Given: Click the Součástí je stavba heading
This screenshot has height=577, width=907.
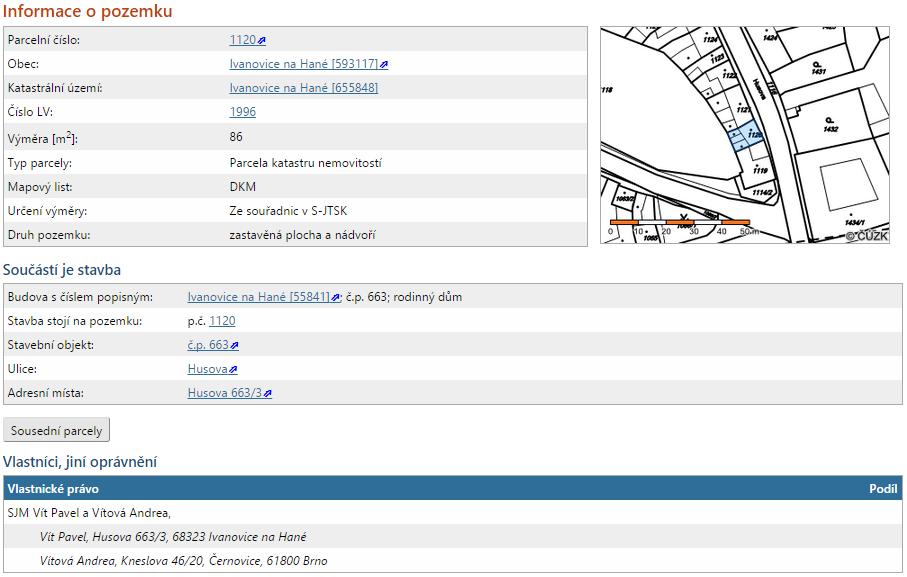Looking at the screenshot, I should [62, 270].
